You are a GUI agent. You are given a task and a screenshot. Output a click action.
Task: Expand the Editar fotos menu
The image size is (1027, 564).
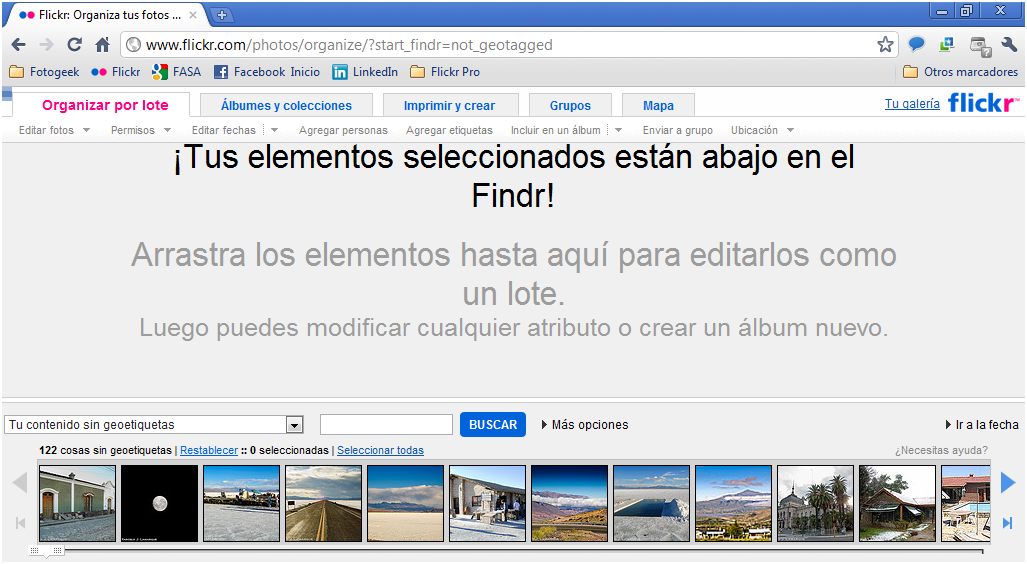[x=54, y=130]
